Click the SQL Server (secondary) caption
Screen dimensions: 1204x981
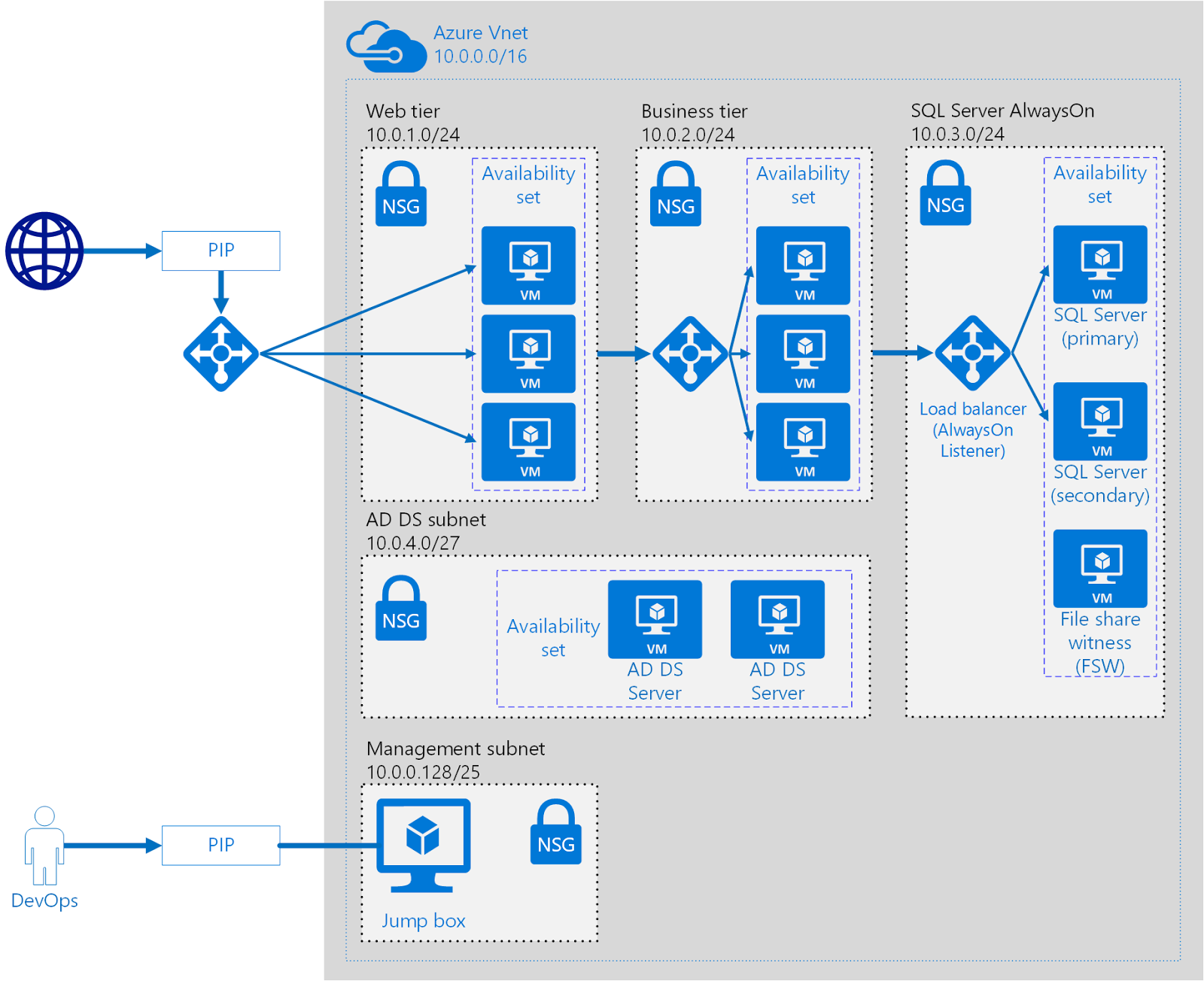[x=1100, y=484]
